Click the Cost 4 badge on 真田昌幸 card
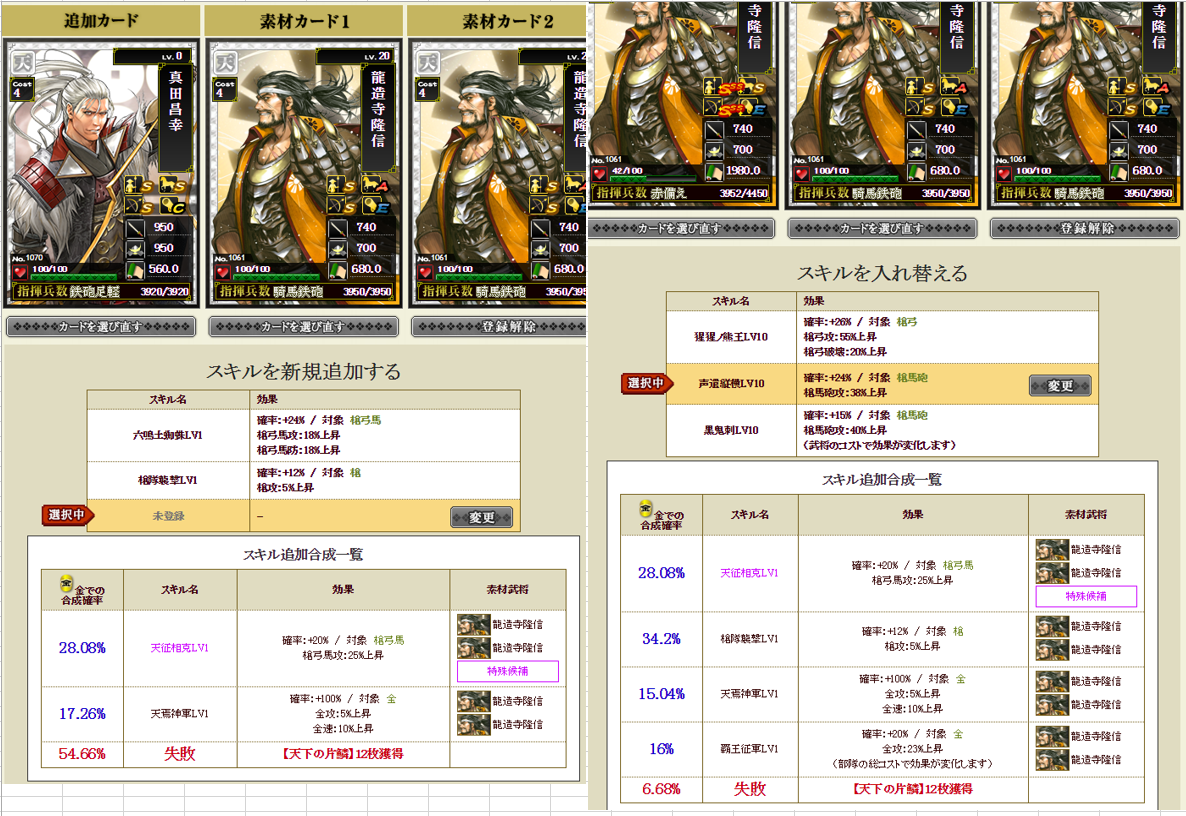Screen dimensions: 1186x816 click(x=22, y=88)
